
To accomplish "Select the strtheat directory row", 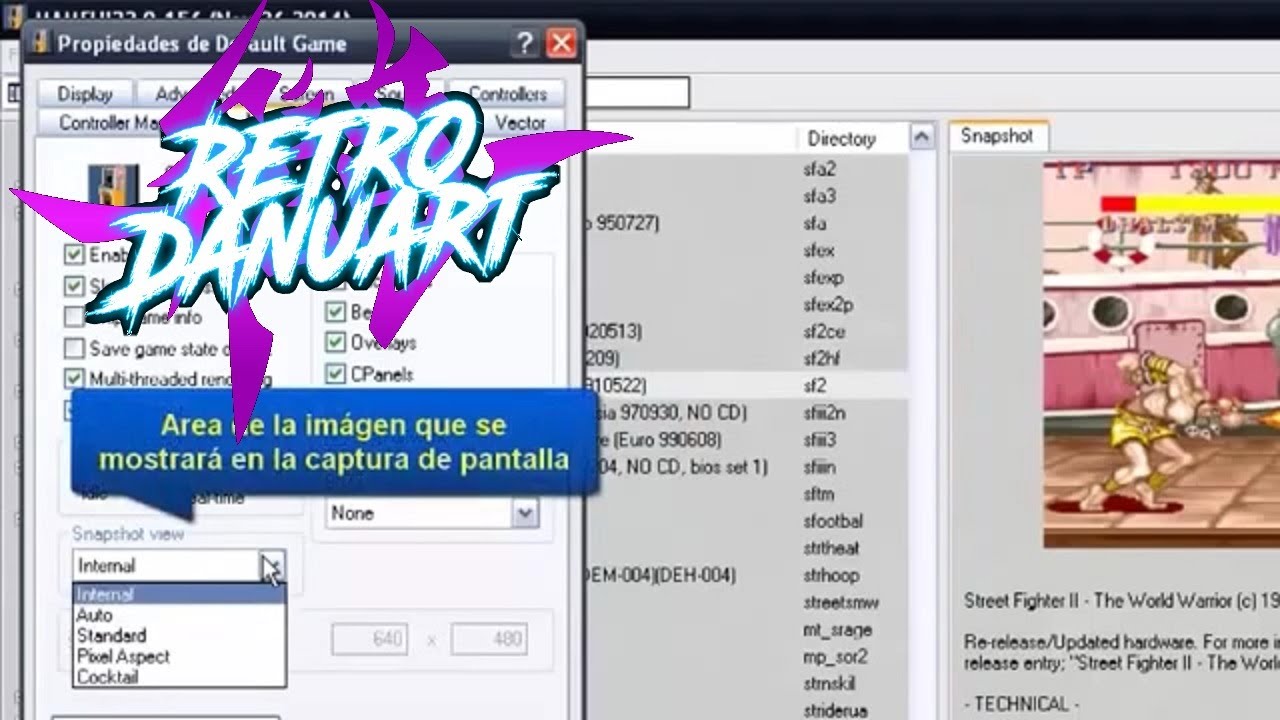I will 831,548.
